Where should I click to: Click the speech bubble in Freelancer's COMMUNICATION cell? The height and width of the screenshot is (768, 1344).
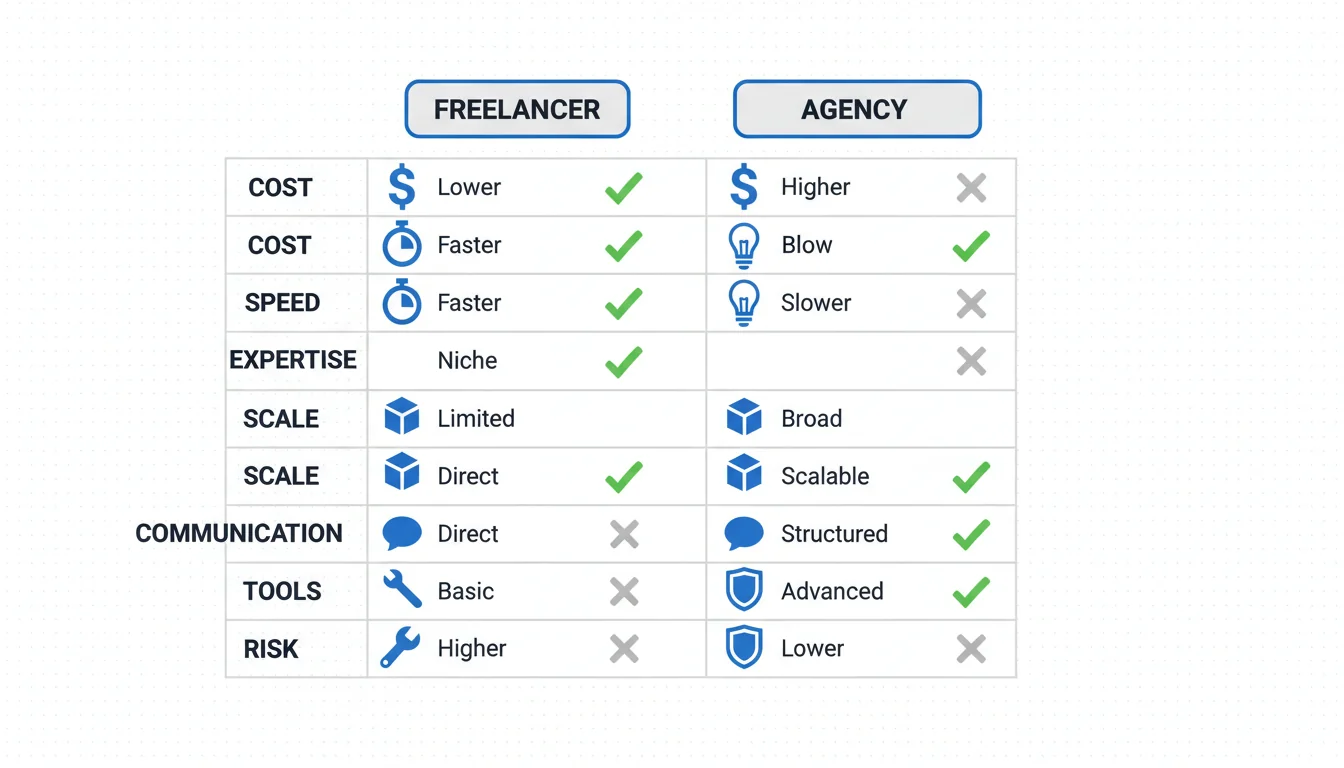[402, 534]
